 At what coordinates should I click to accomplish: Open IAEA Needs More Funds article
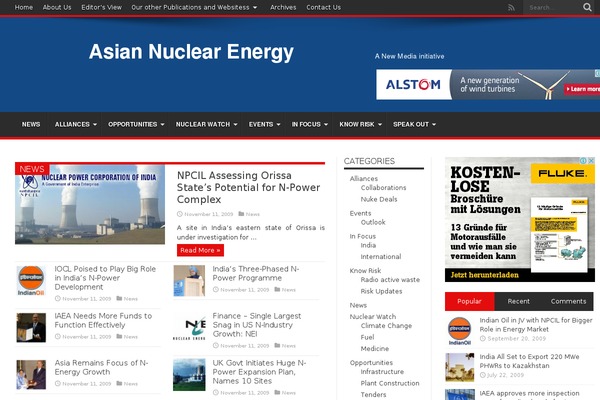click(103, 320)
